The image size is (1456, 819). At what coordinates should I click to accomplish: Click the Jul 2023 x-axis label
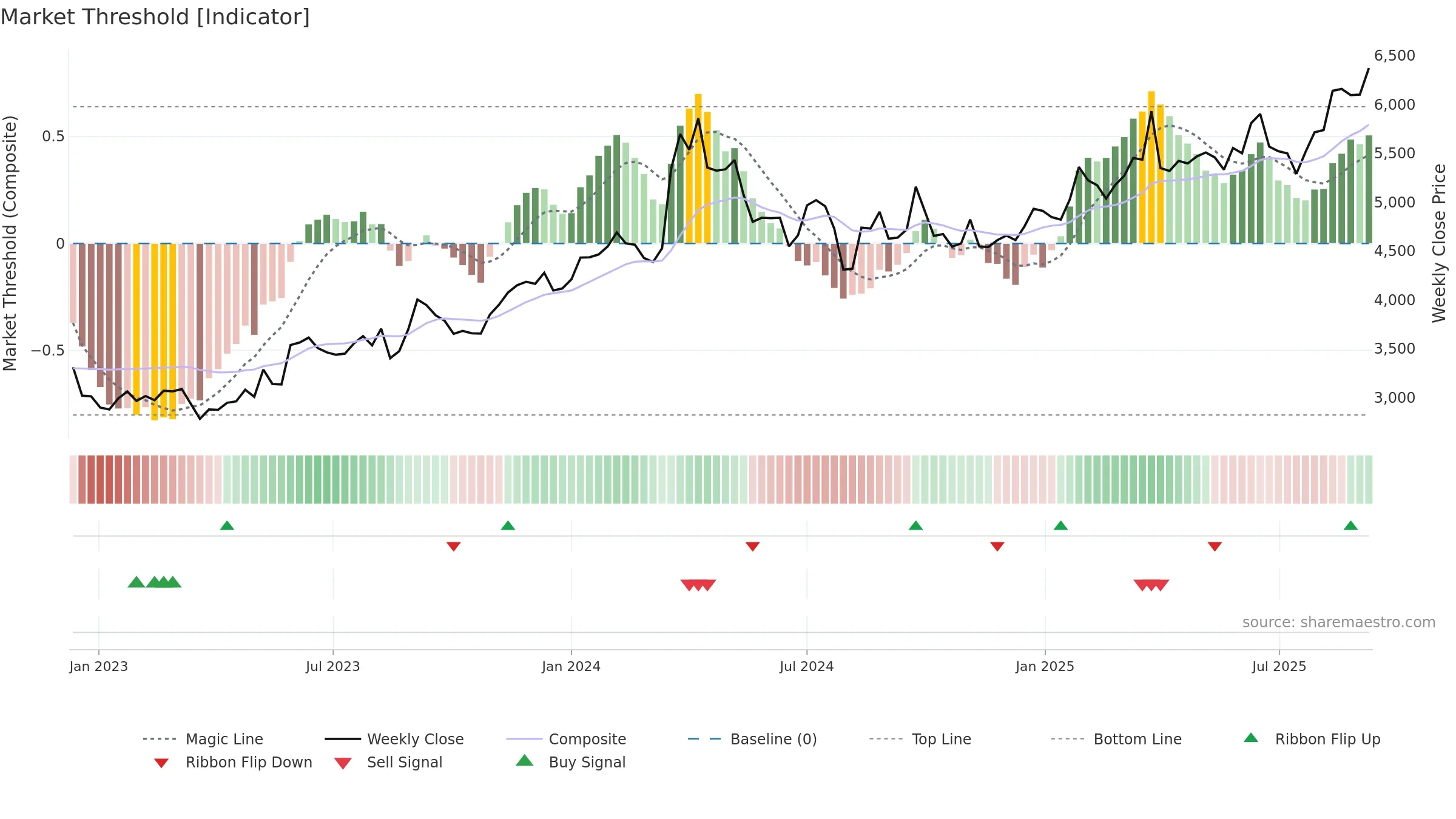pos(333,666)
